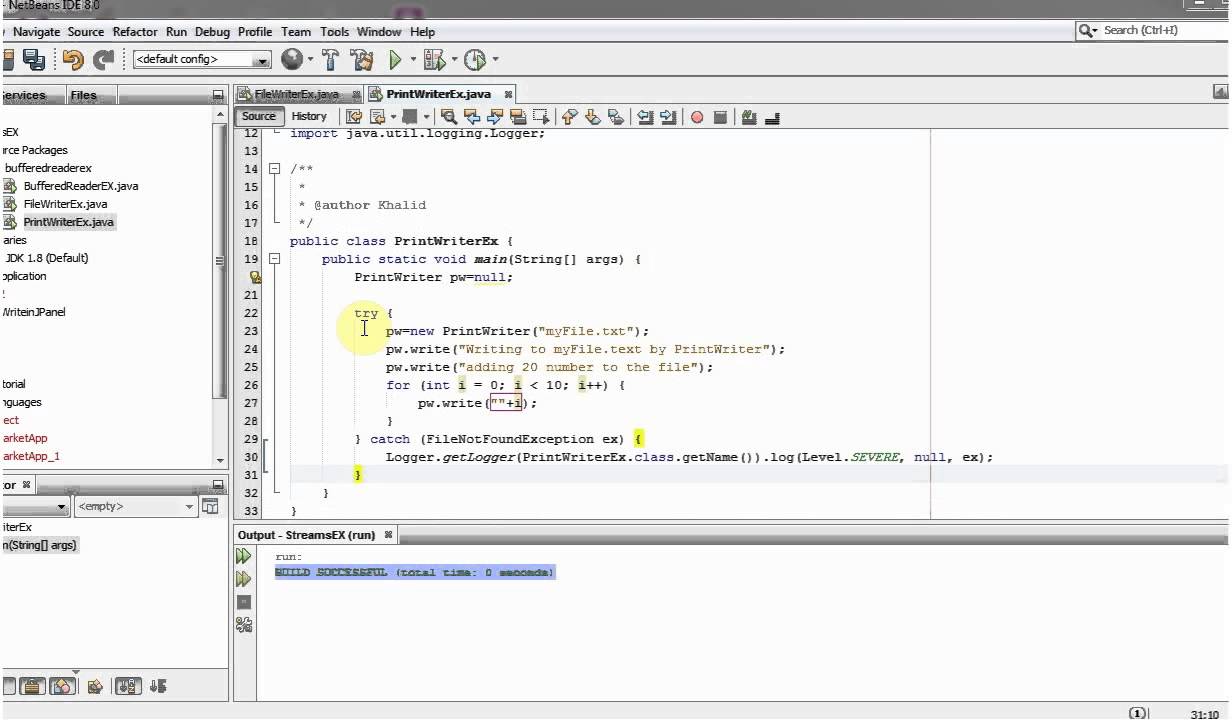Click the Output panel stop square icon
This screenshot has height=720, width=1232.
pos(244,602)
